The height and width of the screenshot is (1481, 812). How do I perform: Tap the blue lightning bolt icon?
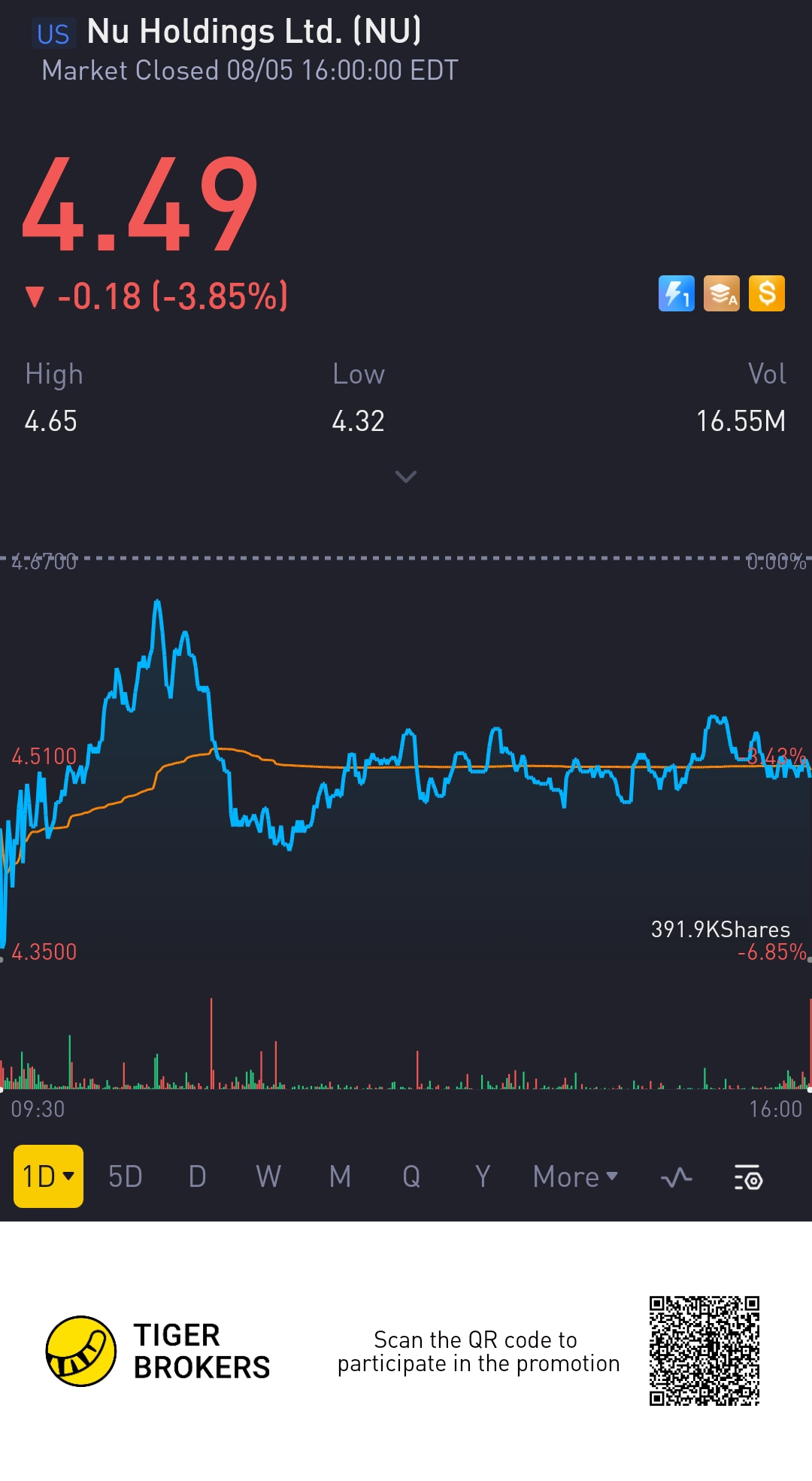click(677, 293)
